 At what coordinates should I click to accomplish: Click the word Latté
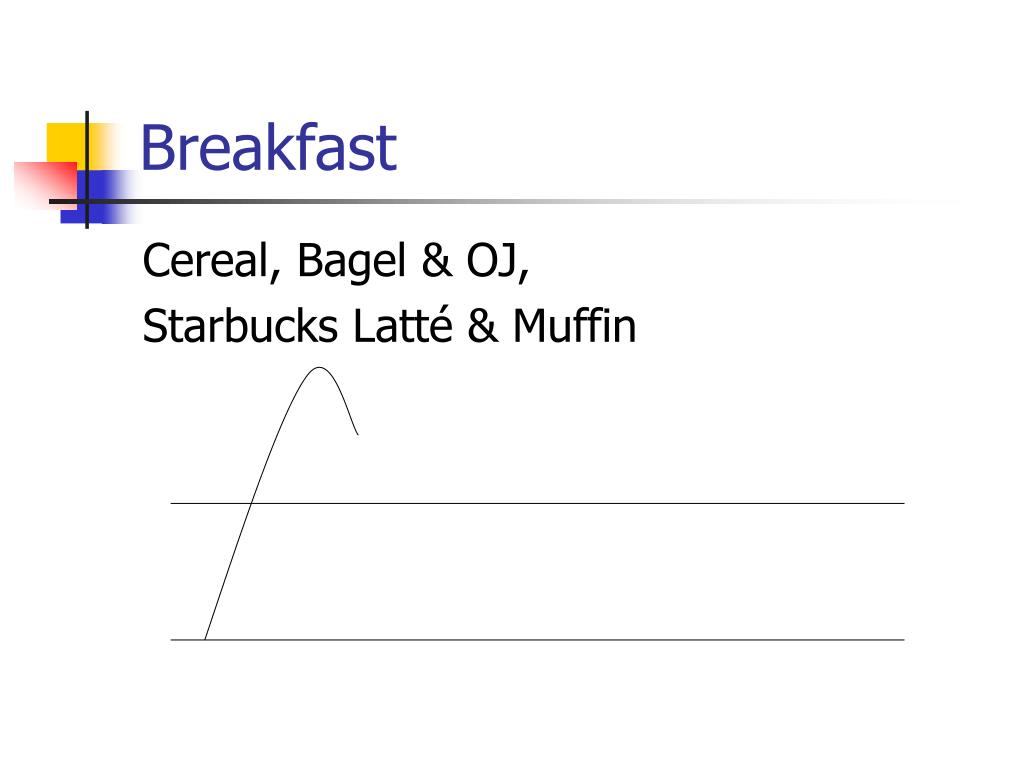coord(402,325)
